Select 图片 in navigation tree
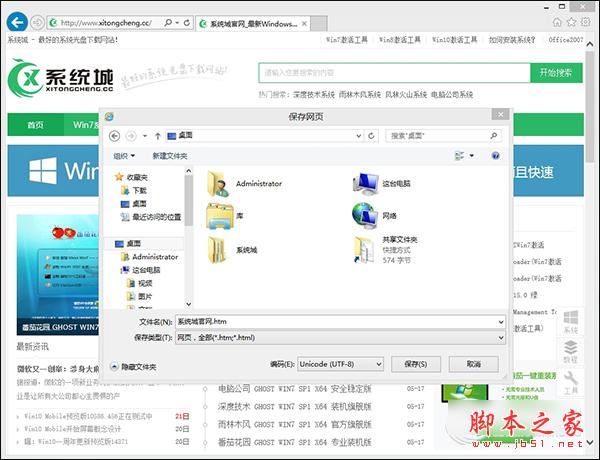This screenshot has width=600, height=460. pyautogui.click(x=140, y=296)
